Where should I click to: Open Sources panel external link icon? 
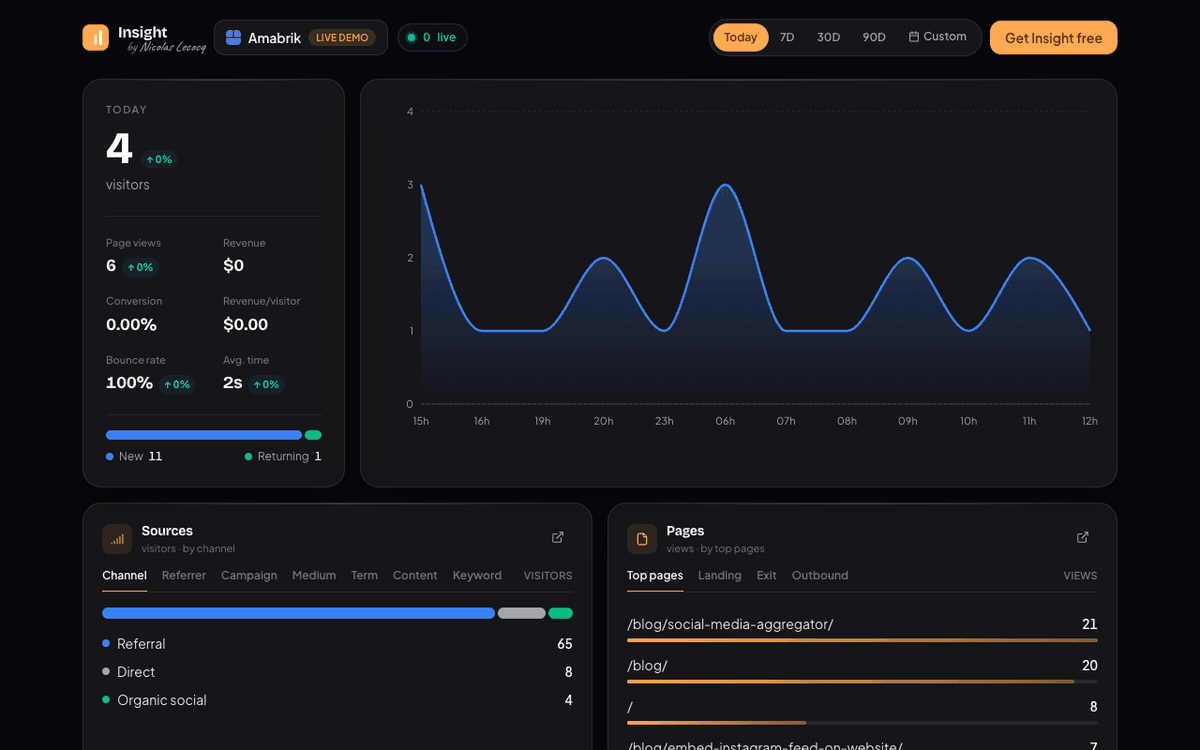tap(558, 537)
